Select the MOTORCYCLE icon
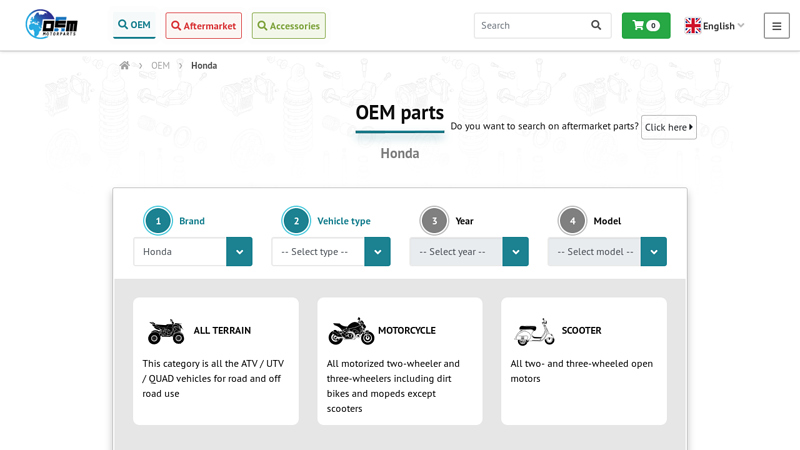This screenshot has height=450, width=800. coord(351,331)
